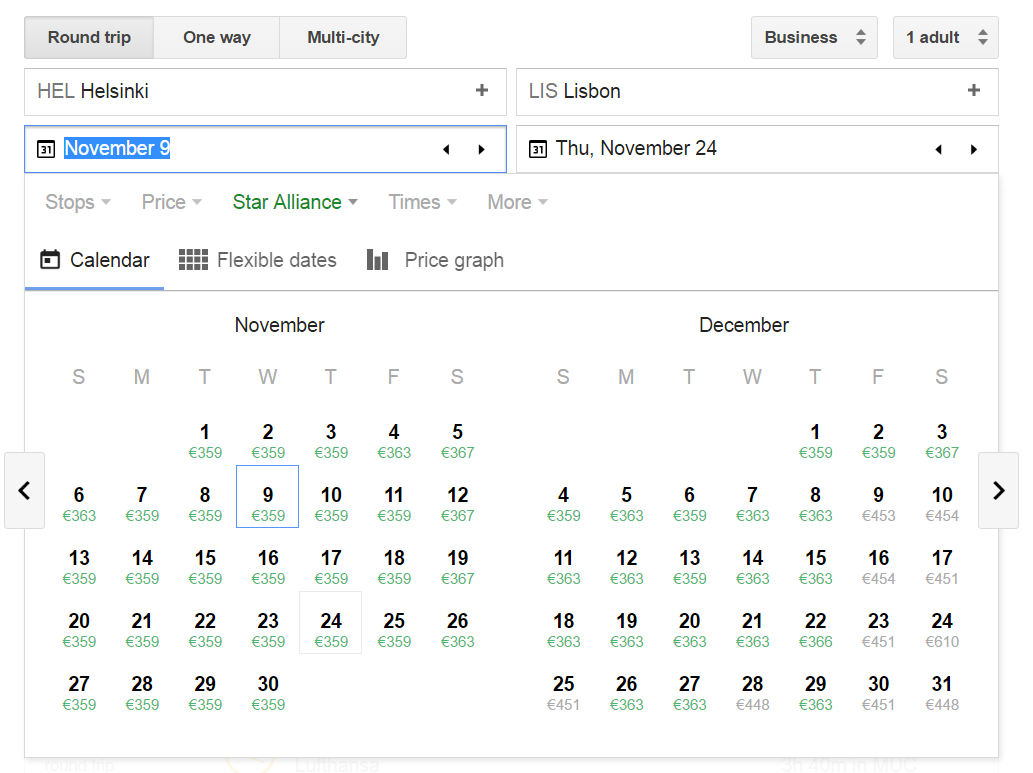Open the 1 adult passengers dropdown
1033x773 pixels.
[945, 38]
